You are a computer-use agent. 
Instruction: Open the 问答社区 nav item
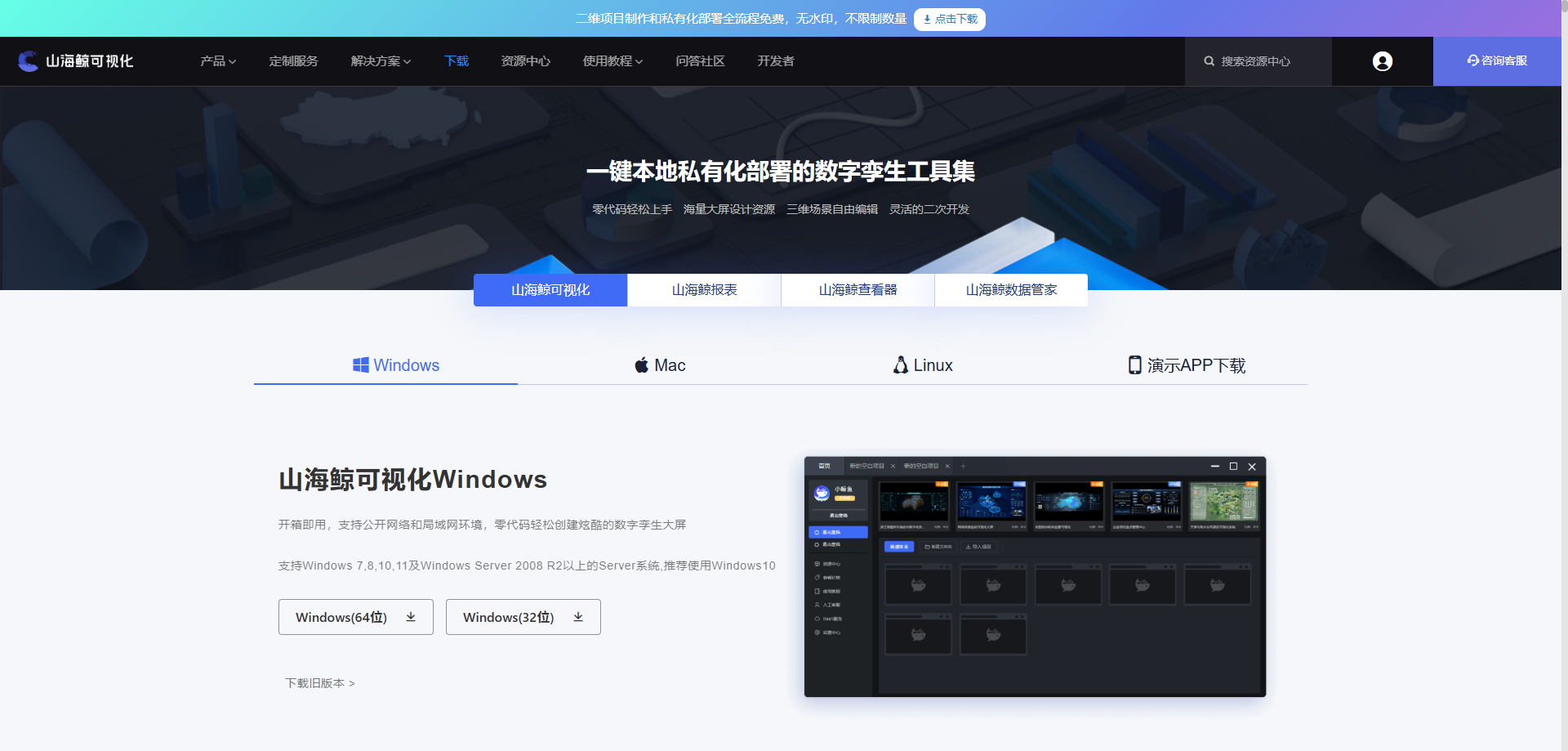pos(700,61)
